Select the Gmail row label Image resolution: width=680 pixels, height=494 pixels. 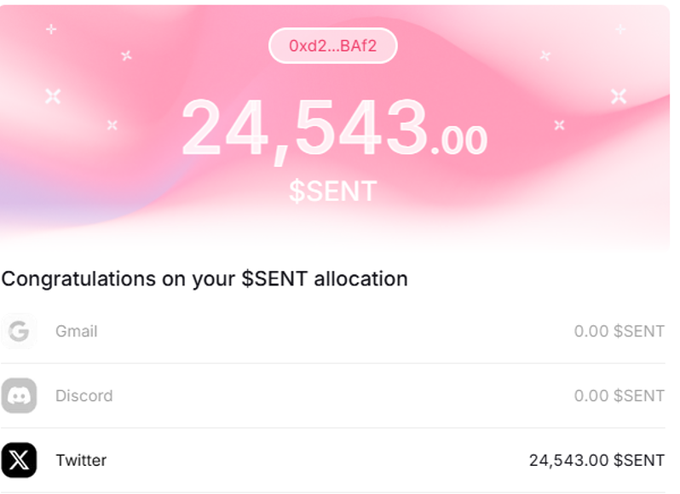point(76,331)
